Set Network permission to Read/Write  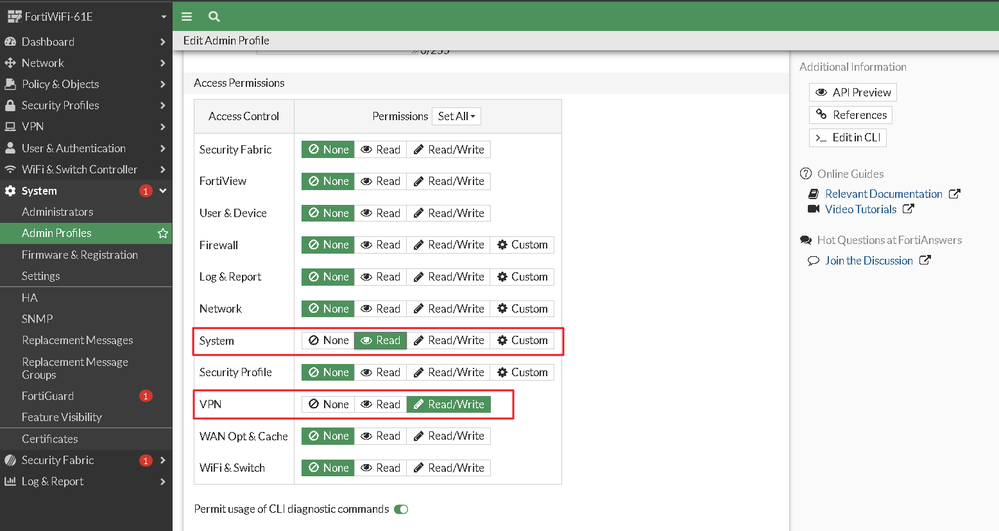[x=449, y=309]
